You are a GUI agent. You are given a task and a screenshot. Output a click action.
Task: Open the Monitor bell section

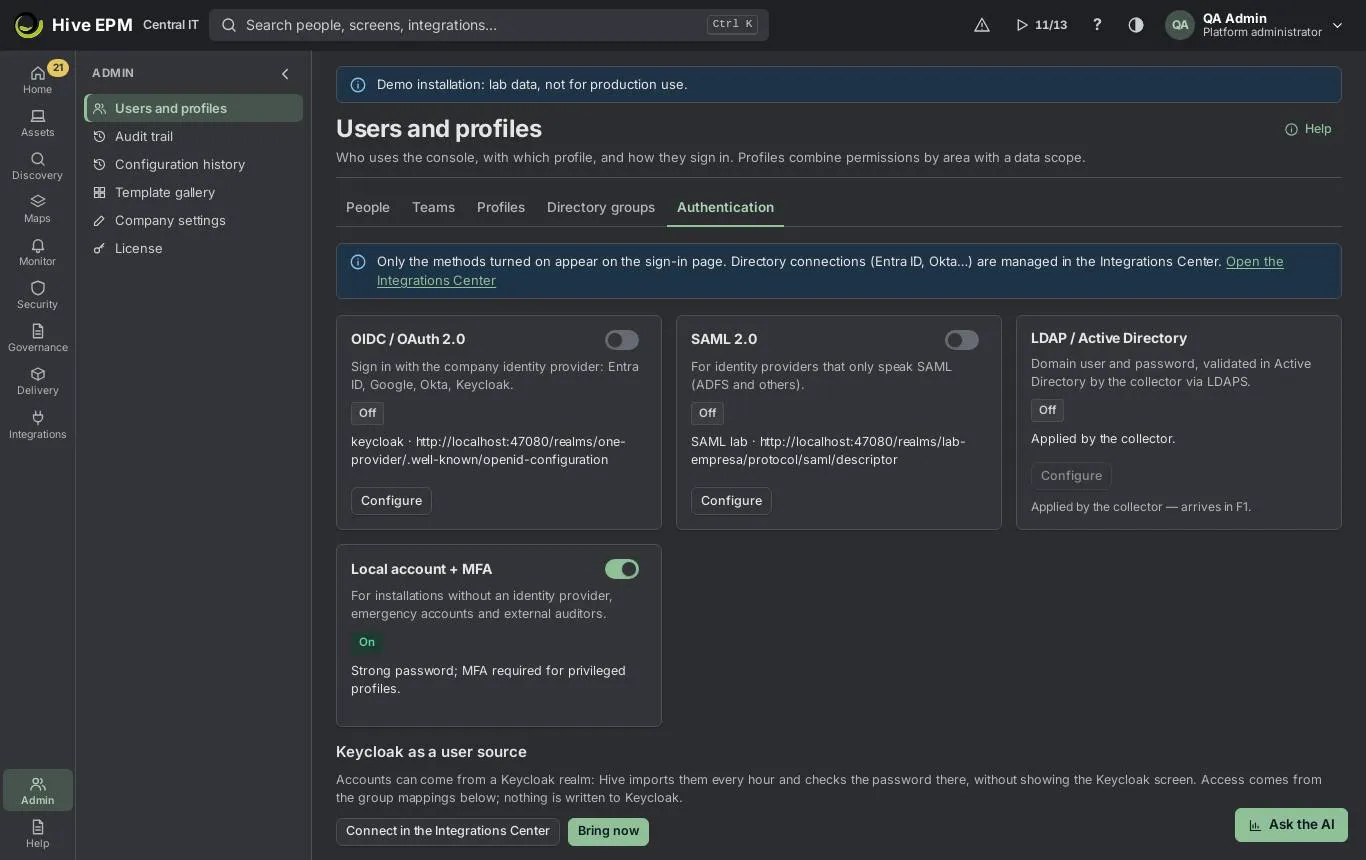tap(37, 252)
